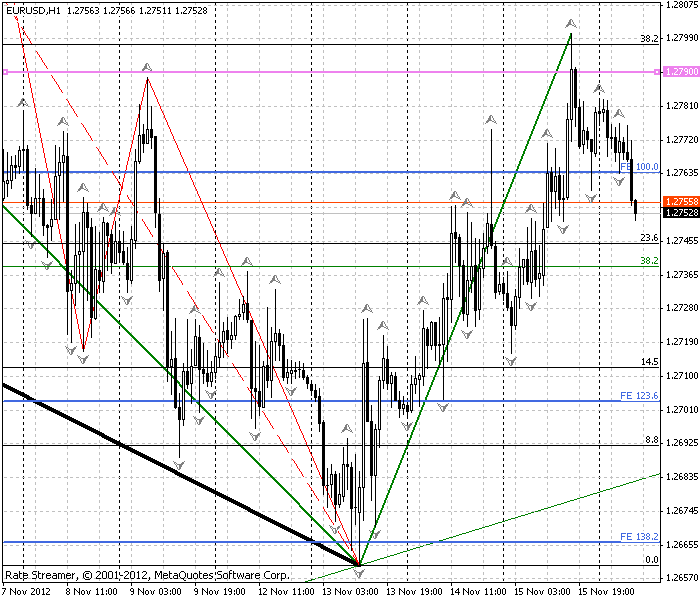
Task: Click the 1.27280 price scale value
Action: (x=682, y=308)
